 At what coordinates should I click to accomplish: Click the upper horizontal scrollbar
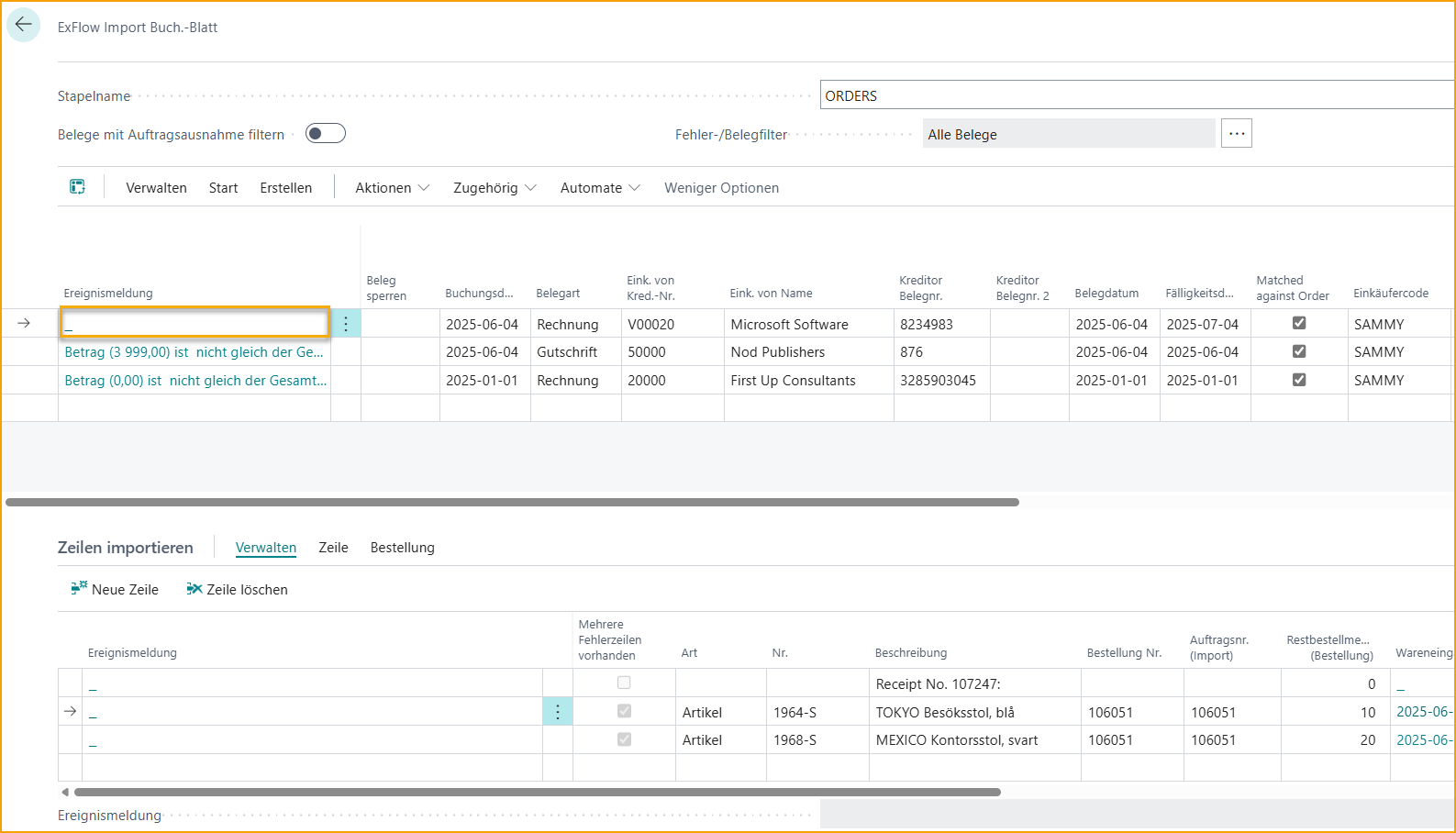point(512,503)
